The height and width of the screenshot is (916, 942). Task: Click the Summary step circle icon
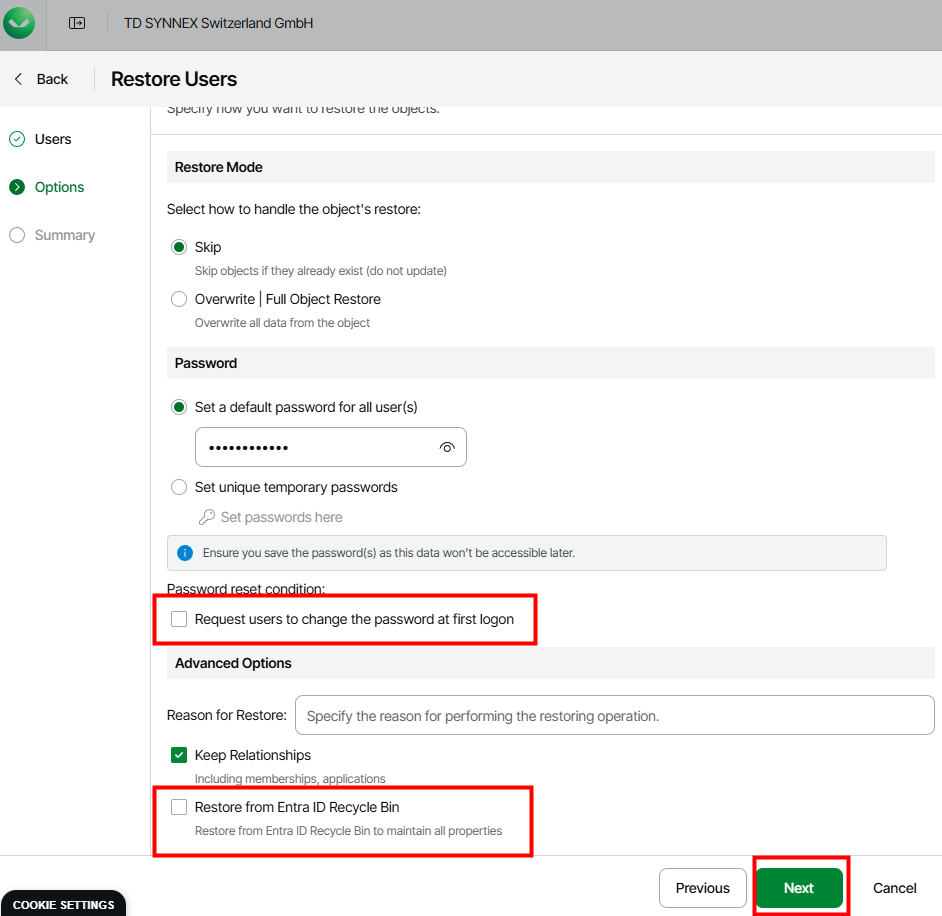click(x=17, y=235)
